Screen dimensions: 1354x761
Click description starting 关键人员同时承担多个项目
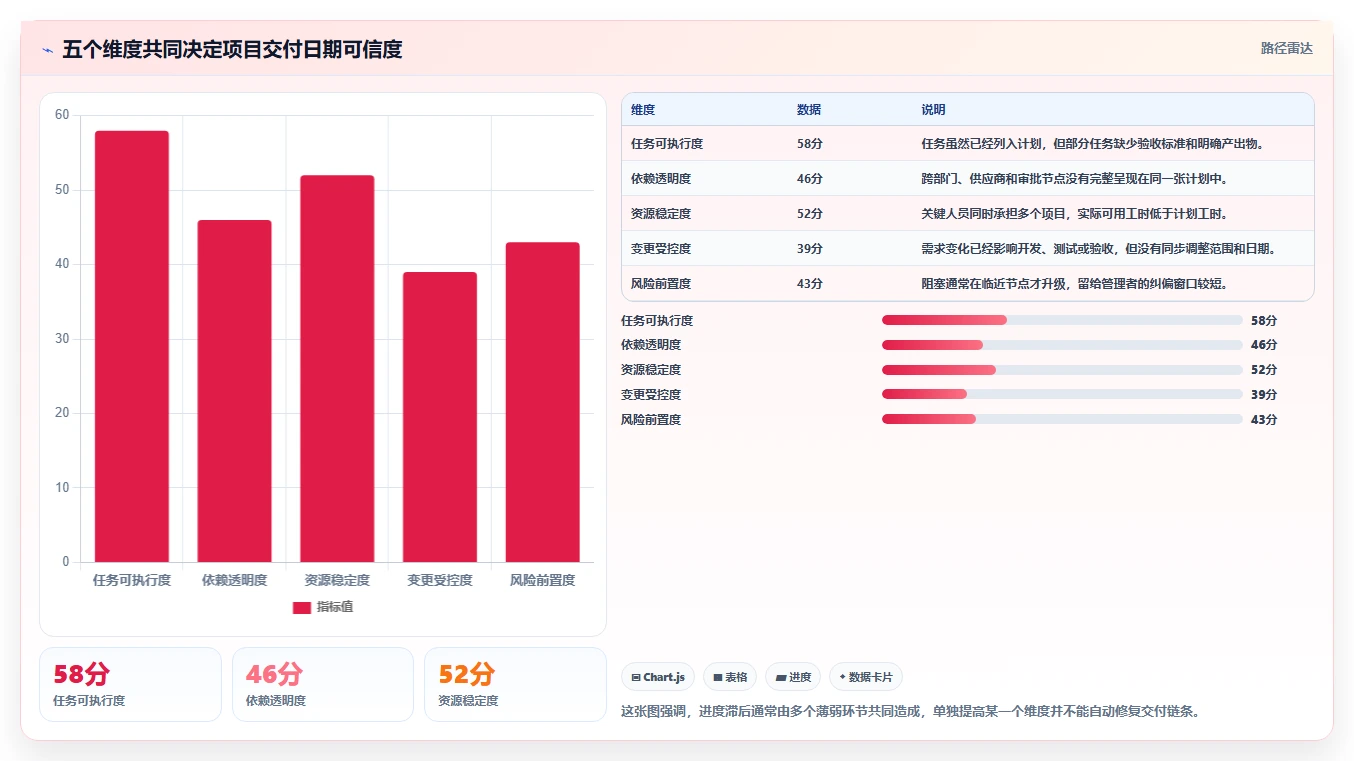tap(1074, 214)
